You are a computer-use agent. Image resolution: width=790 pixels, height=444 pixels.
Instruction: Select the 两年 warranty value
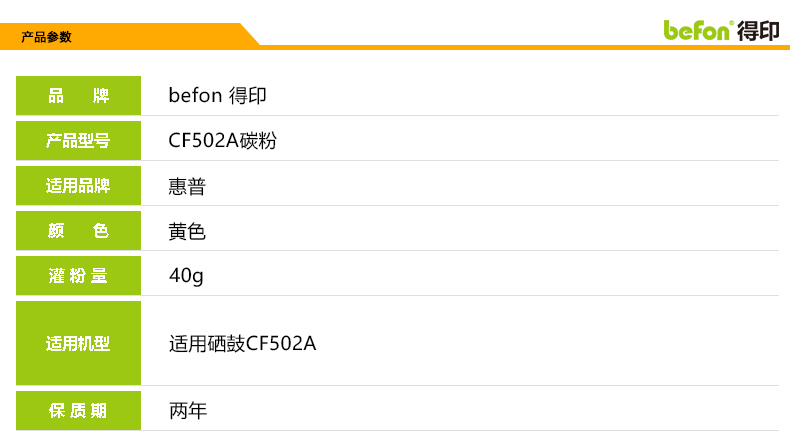[x=187, y=411]
